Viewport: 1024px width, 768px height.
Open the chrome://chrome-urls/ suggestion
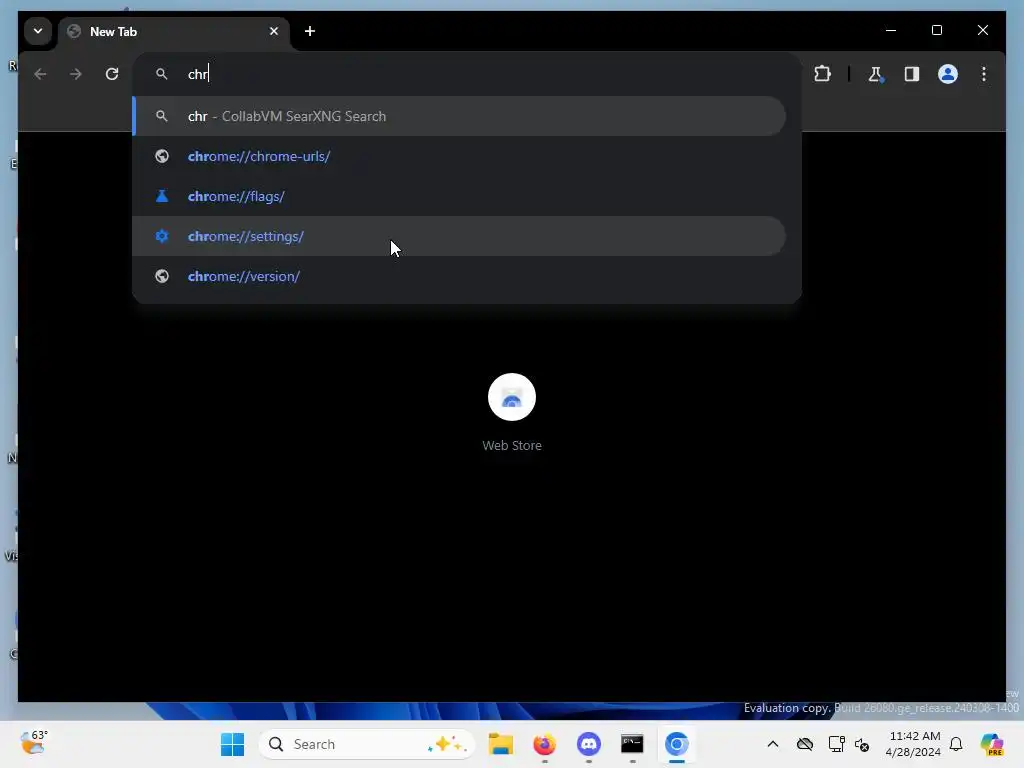pos(459,156)
